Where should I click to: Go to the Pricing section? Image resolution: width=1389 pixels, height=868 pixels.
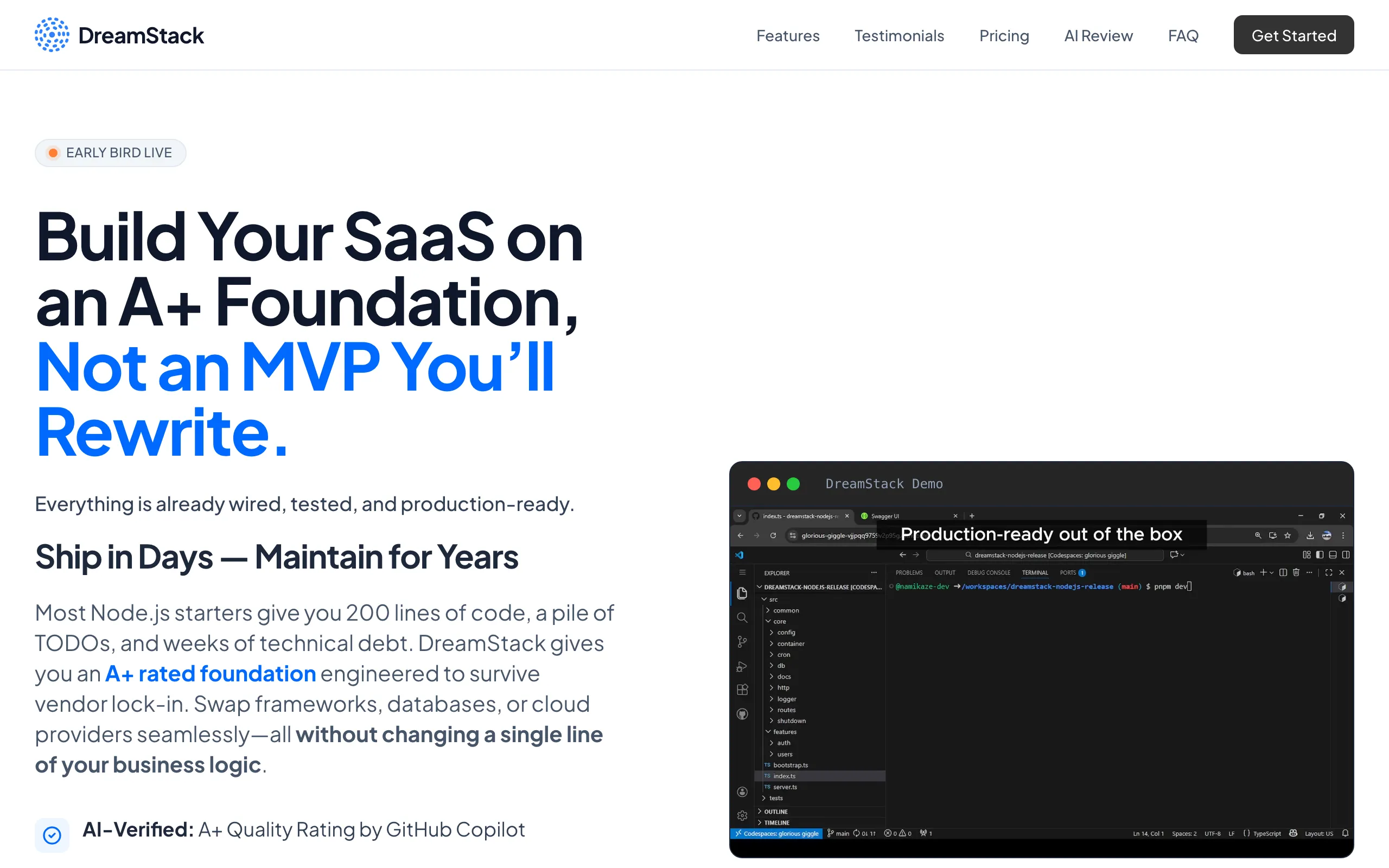tap(1004, 36)
